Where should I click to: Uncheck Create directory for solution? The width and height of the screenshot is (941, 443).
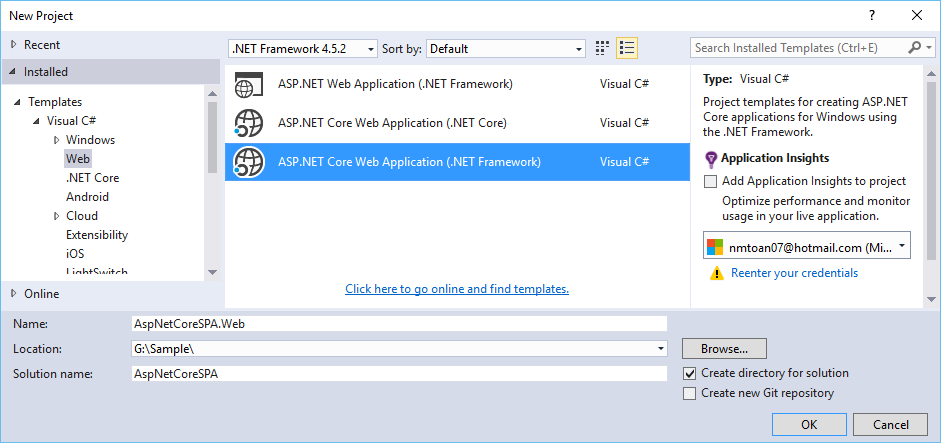point(690,373)
